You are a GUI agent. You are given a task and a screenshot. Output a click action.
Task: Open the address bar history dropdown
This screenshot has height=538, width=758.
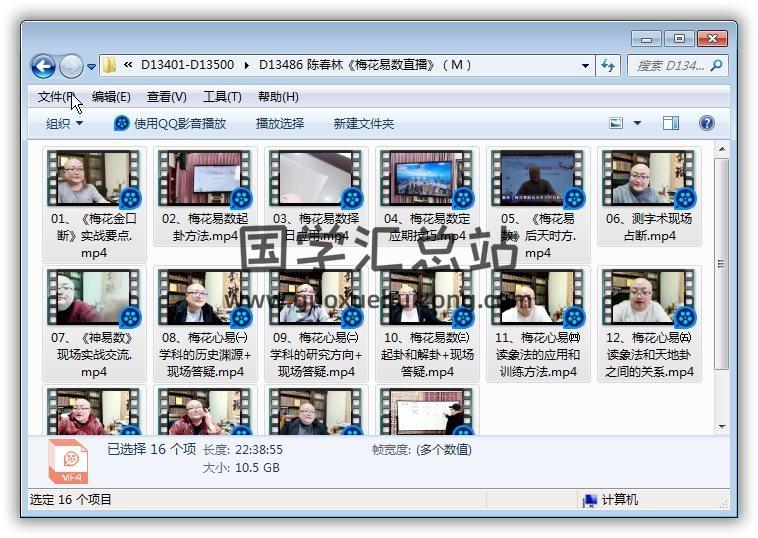585,65
